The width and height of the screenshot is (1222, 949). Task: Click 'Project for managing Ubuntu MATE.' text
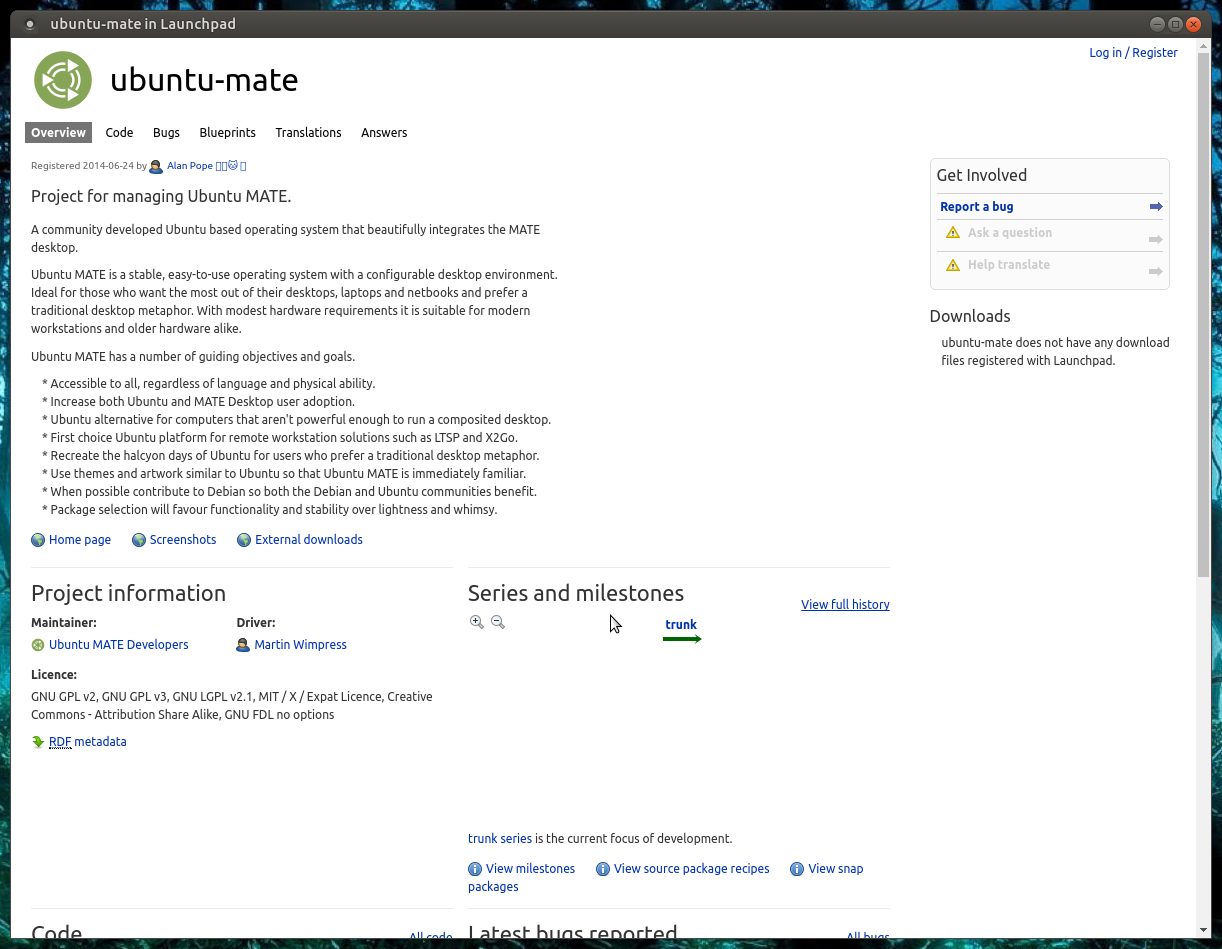[x=161, y=196]
